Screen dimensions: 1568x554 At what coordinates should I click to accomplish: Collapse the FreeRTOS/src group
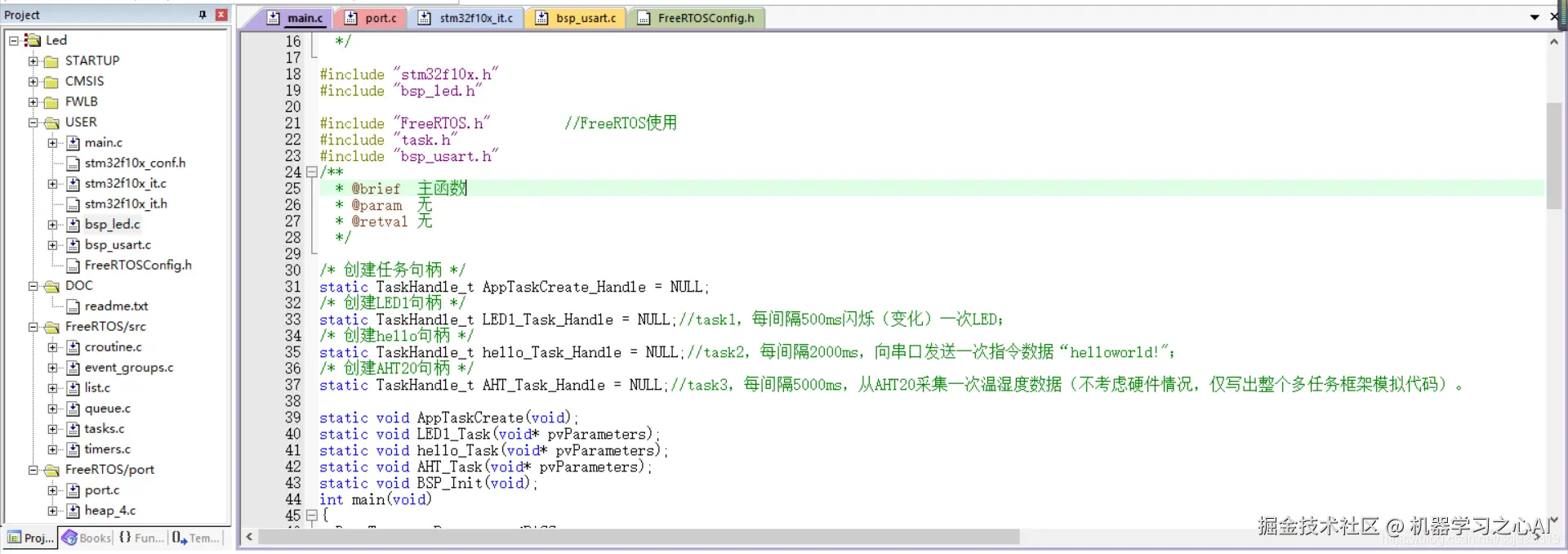tap(33, 326)
